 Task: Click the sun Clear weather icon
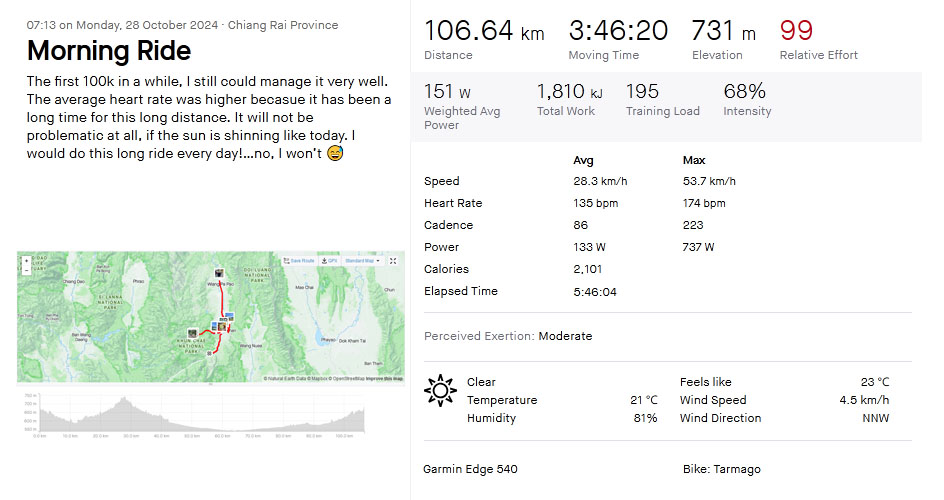[x=440, y=390]
